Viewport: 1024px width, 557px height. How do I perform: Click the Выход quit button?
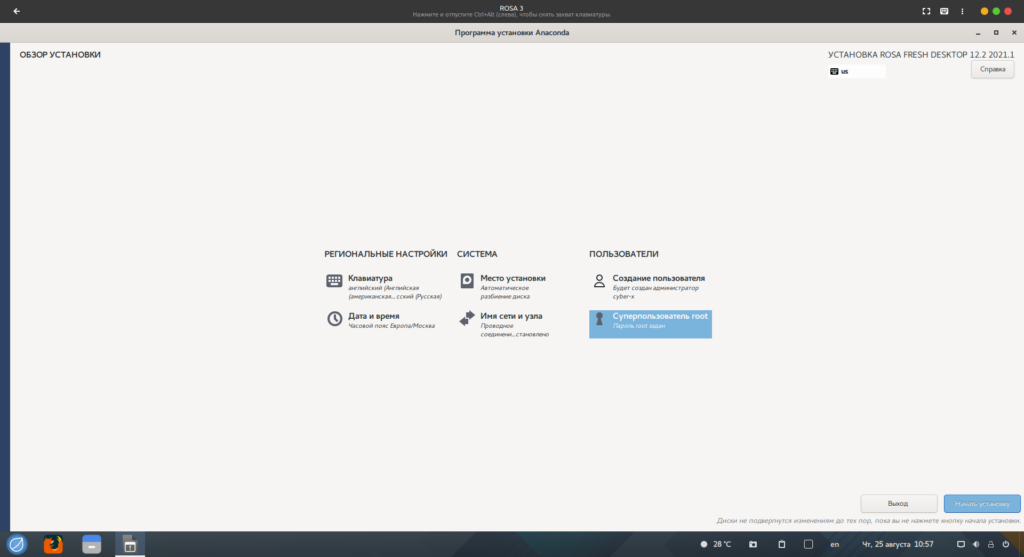click(x=898, y=504)
